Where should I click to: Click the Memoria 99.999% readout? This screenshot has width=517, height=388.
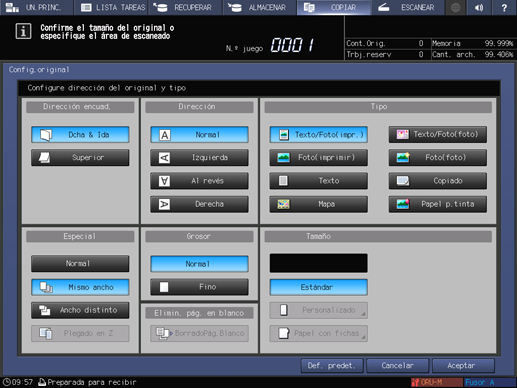click(x=473, y=43)
